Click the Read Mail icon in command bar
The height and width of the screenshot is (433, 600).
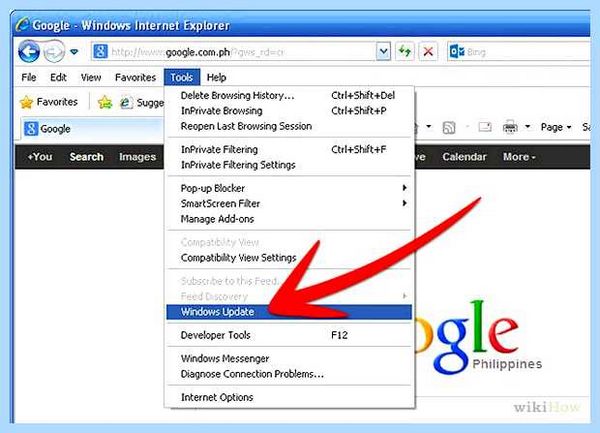[x=485, y=127]
